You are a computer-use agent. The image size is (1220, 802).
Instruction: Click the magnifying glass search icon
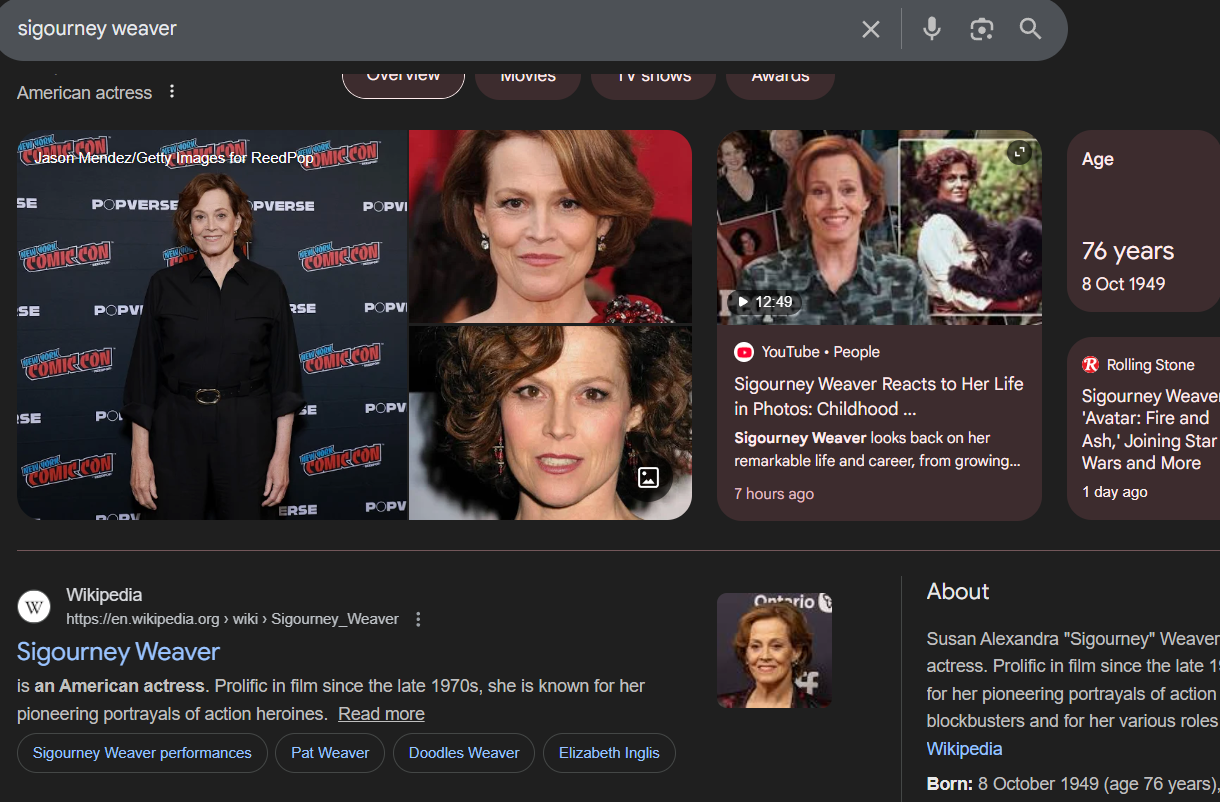coord(1031,29)
